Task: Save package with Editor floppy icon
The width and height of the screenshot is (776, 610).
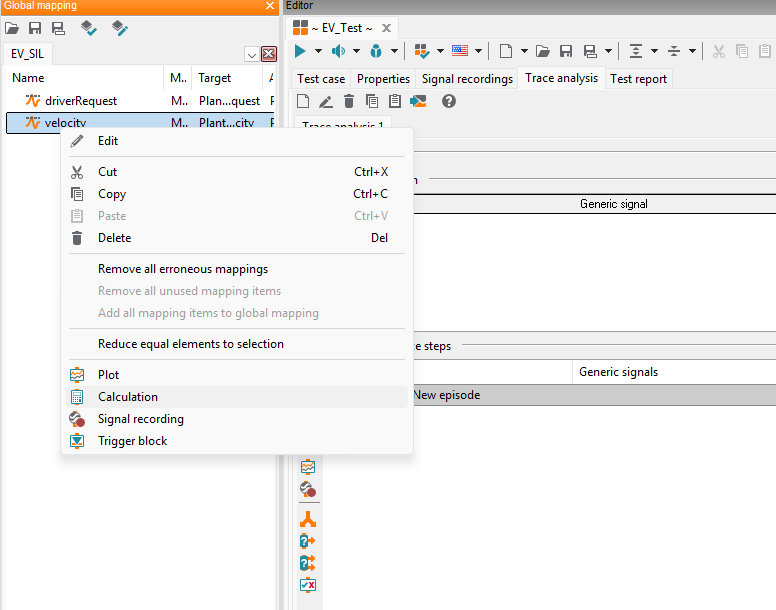Action: (566, 51)
